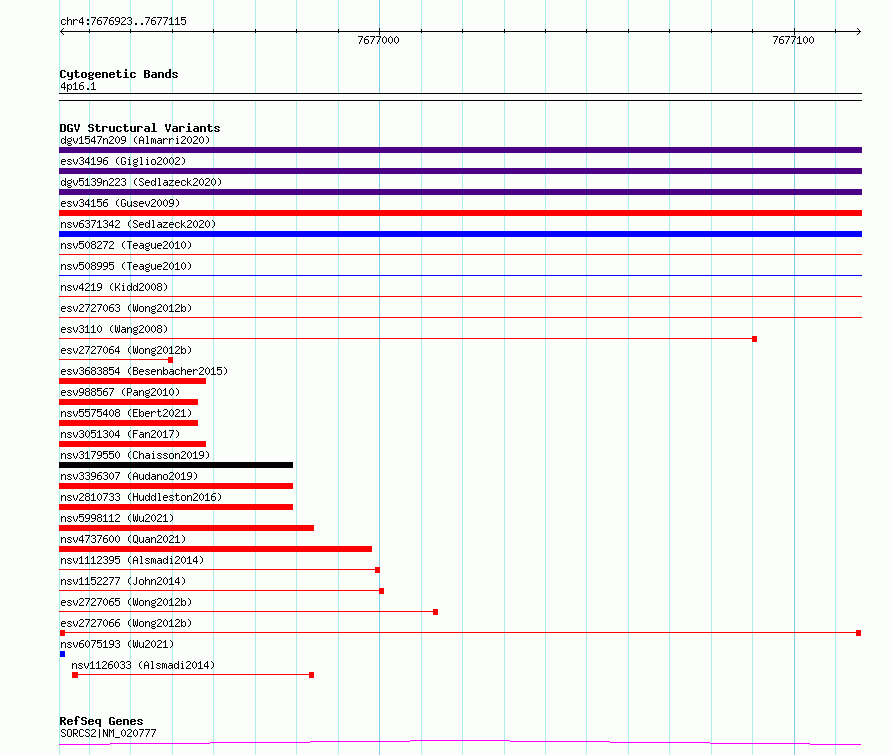Click the magenta SORCS2 gene line
The width and height of the screenshot is (890, 755).
(460, 742)
